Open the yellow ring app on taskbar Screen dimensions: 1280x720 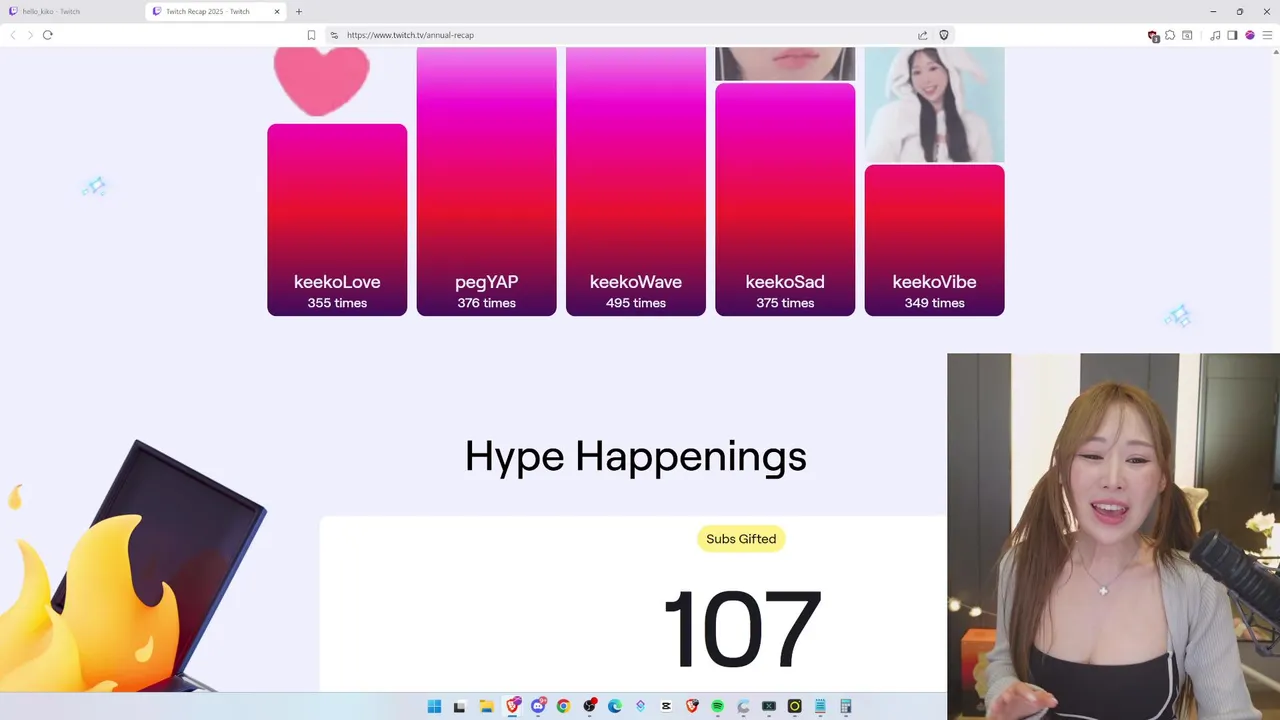(794, 706)
